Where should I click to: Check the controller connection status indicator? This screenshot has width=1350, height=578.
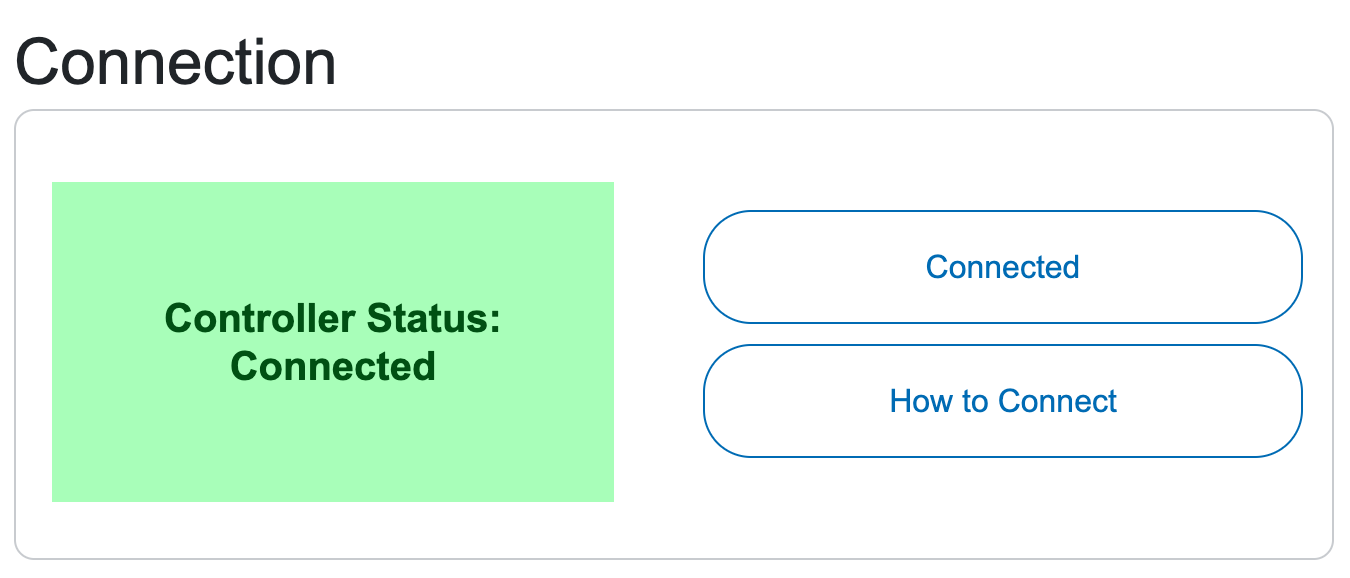pyautogui.click(x=333, y=341)
